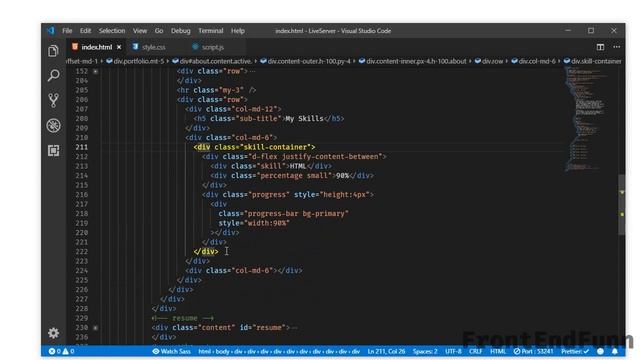Split the editor to the right
This screenshot has width=640, height=360.
600,47
